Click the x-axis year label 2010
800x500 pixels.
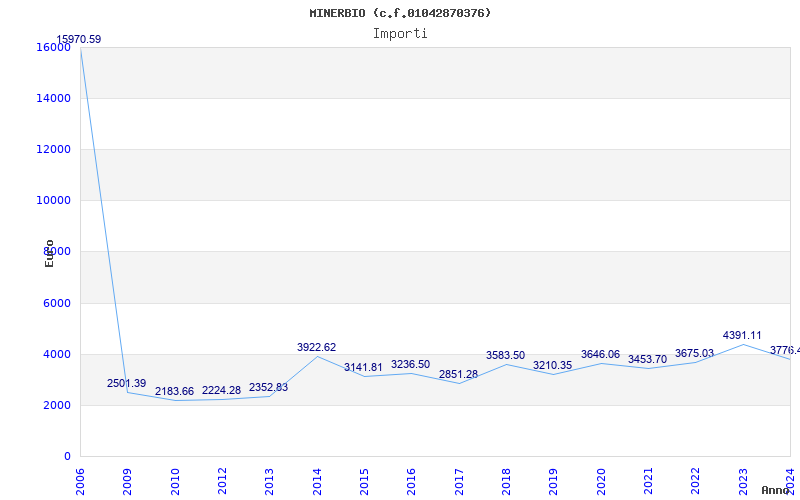(x=175, y=482)
